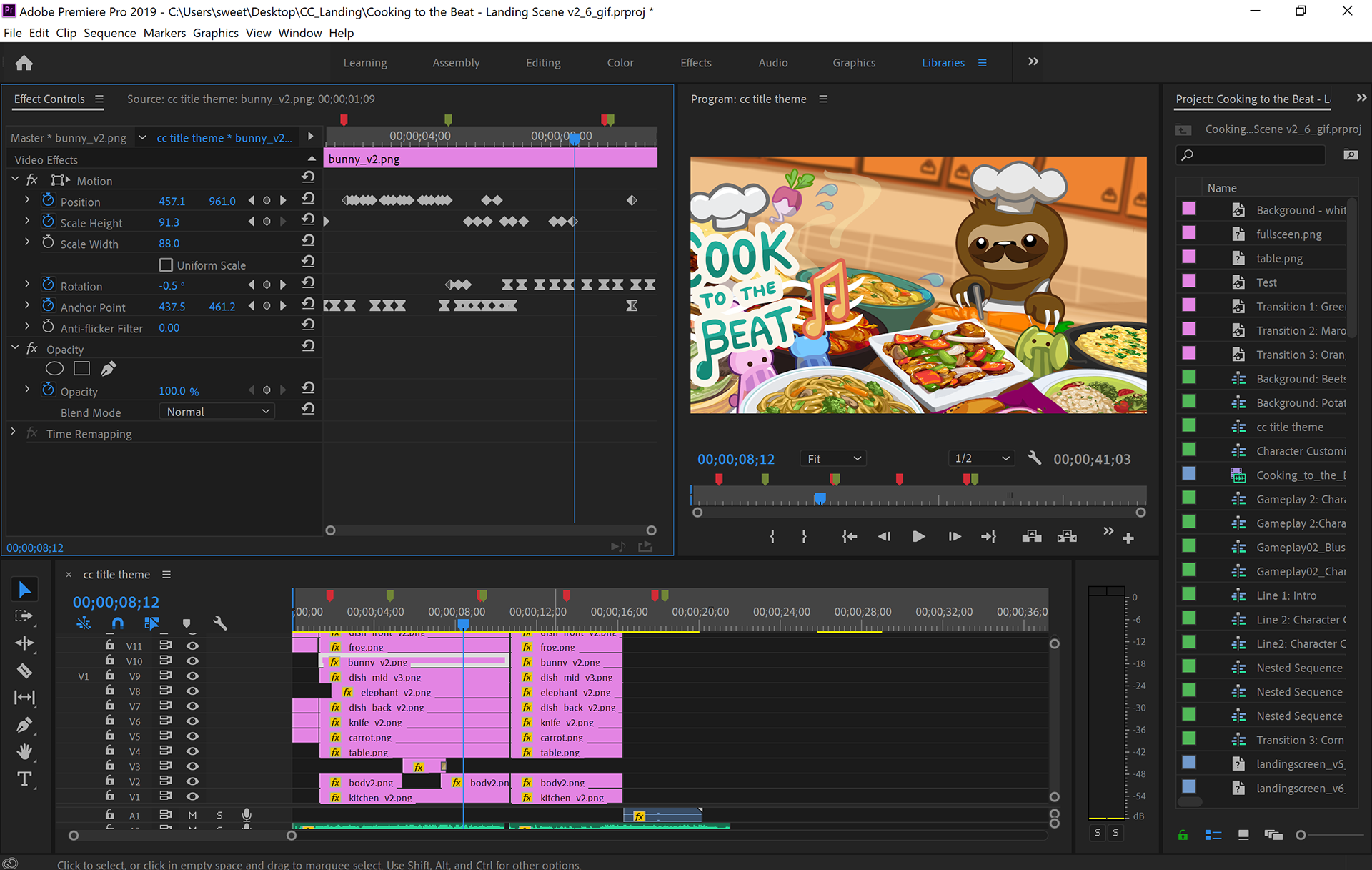Select the Razor tool

click(x=24, y=671)
